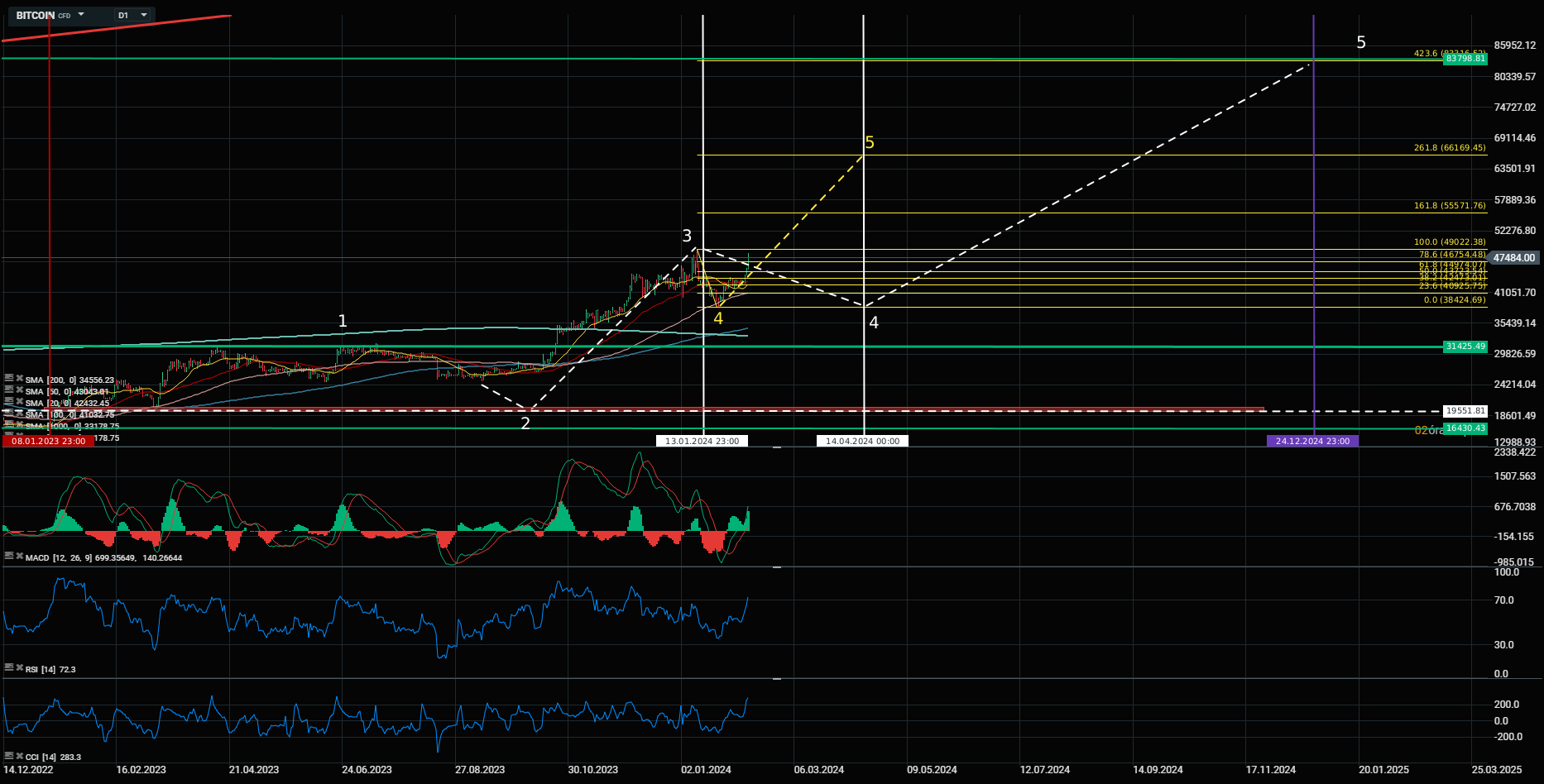This screenshot has height=784, width=1544.
Task: Select the 14.04.2024 00:00 time marker
Action: tap(862, 441)
